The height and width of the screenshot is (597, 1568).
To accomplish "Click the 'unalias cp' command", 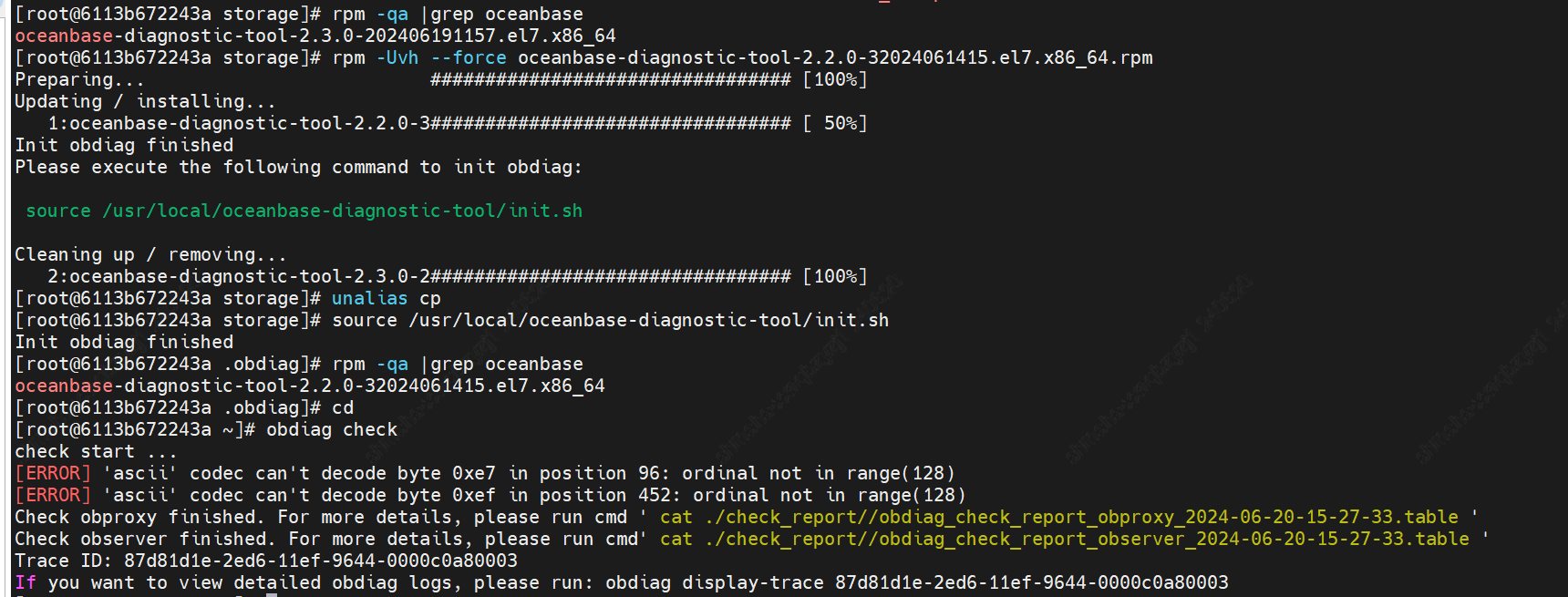I will [x=386, y=298].
